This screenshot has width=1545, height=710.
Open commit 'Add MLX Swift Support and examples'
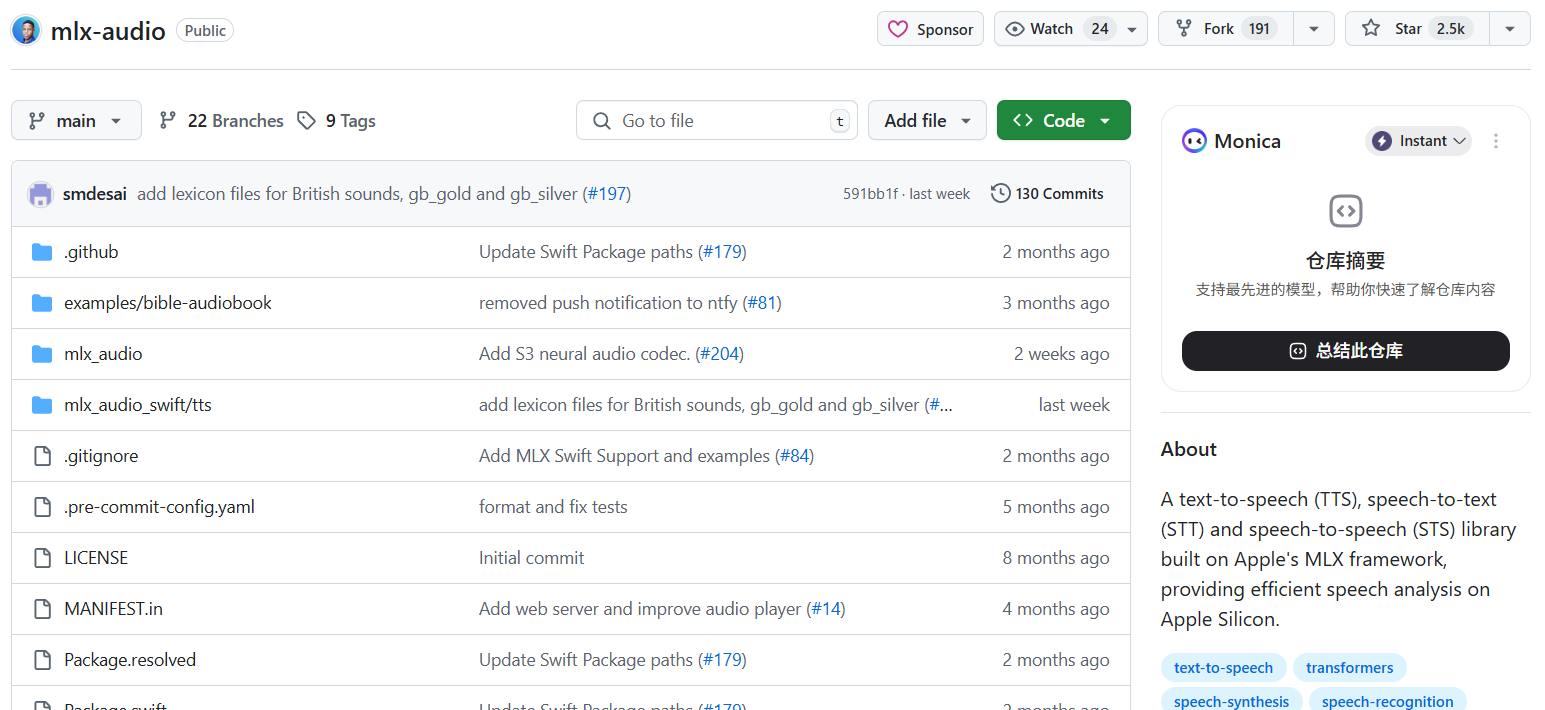tap(625, 456)
